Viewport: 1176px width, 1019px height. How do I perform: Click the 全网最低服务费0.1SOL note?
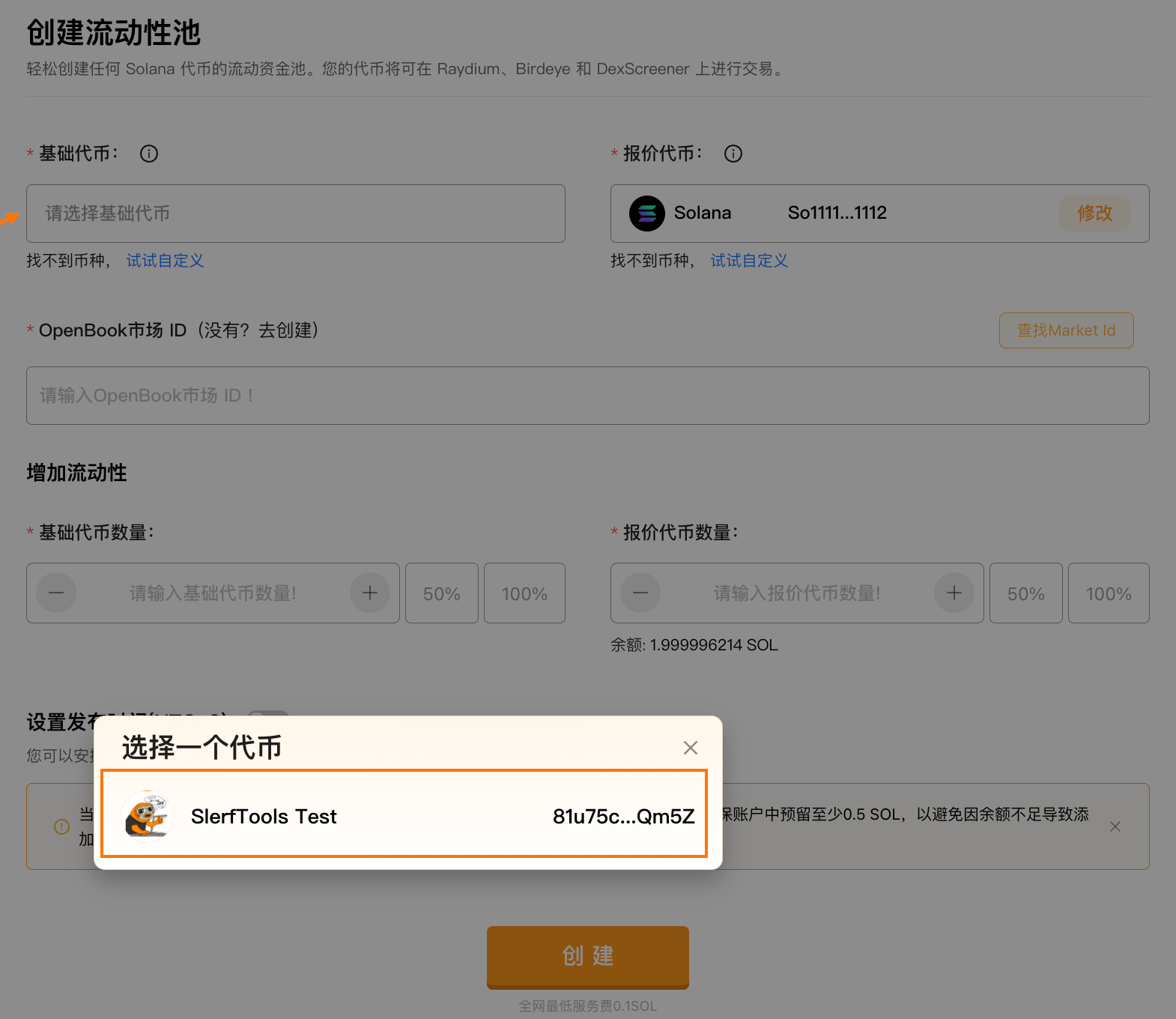(588, 1006)
